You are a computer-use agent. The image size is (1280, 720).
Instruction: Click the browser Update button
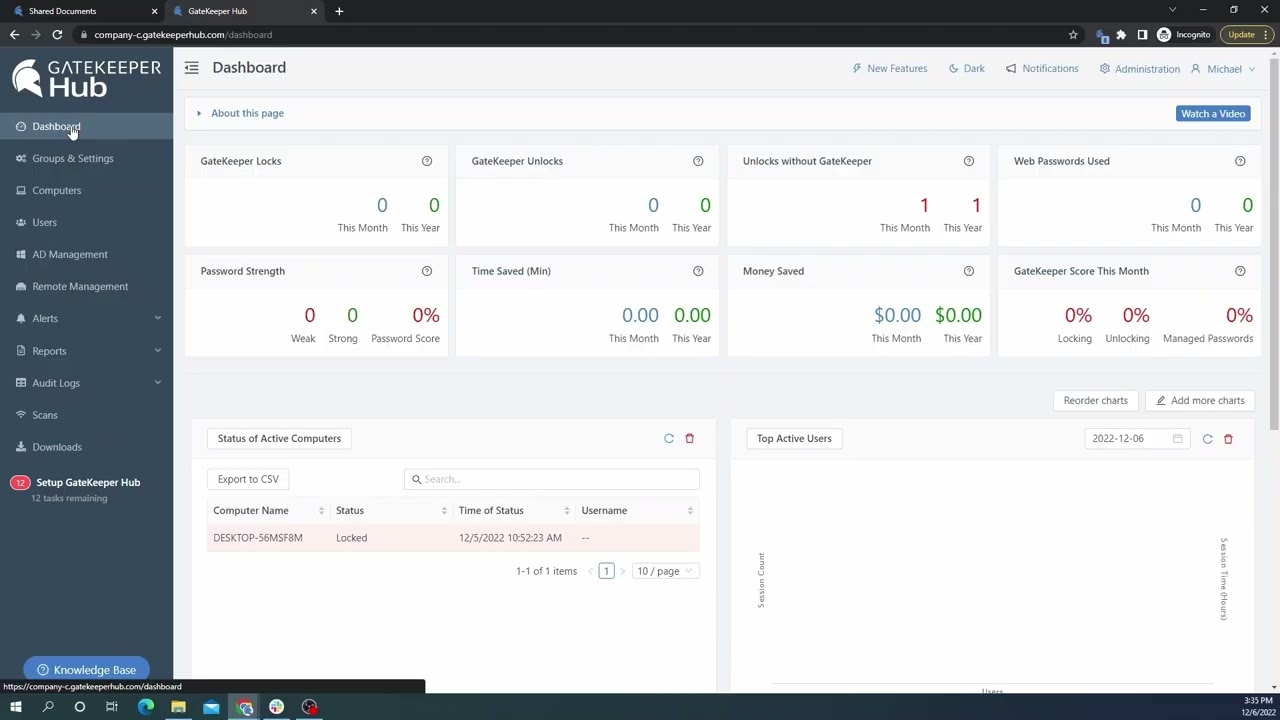point(1248,35)
